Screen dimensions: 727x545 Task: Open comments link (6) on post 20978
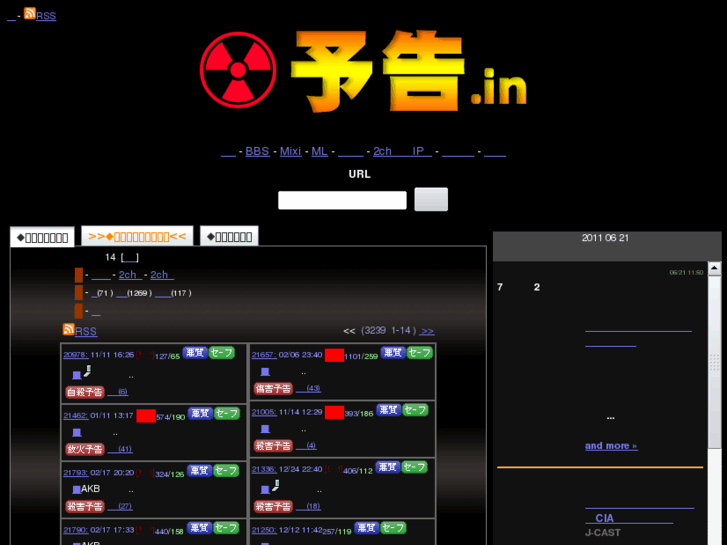pyautogui.click(x=118, y=392)
